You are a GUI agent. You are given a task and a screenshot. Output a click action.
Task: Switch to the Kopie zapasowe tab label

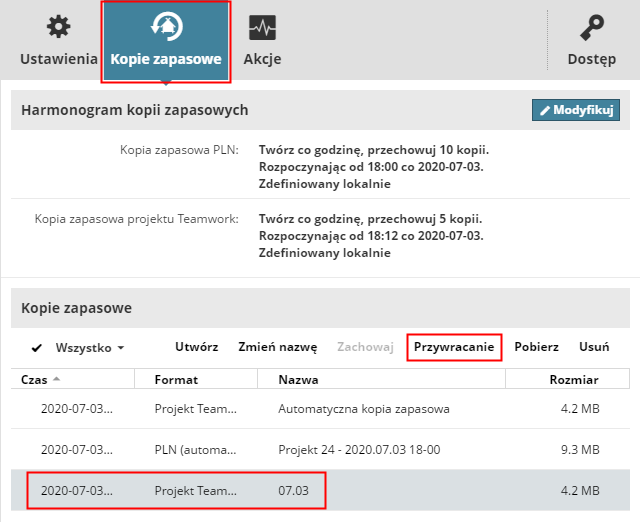(x=166, y=59)
